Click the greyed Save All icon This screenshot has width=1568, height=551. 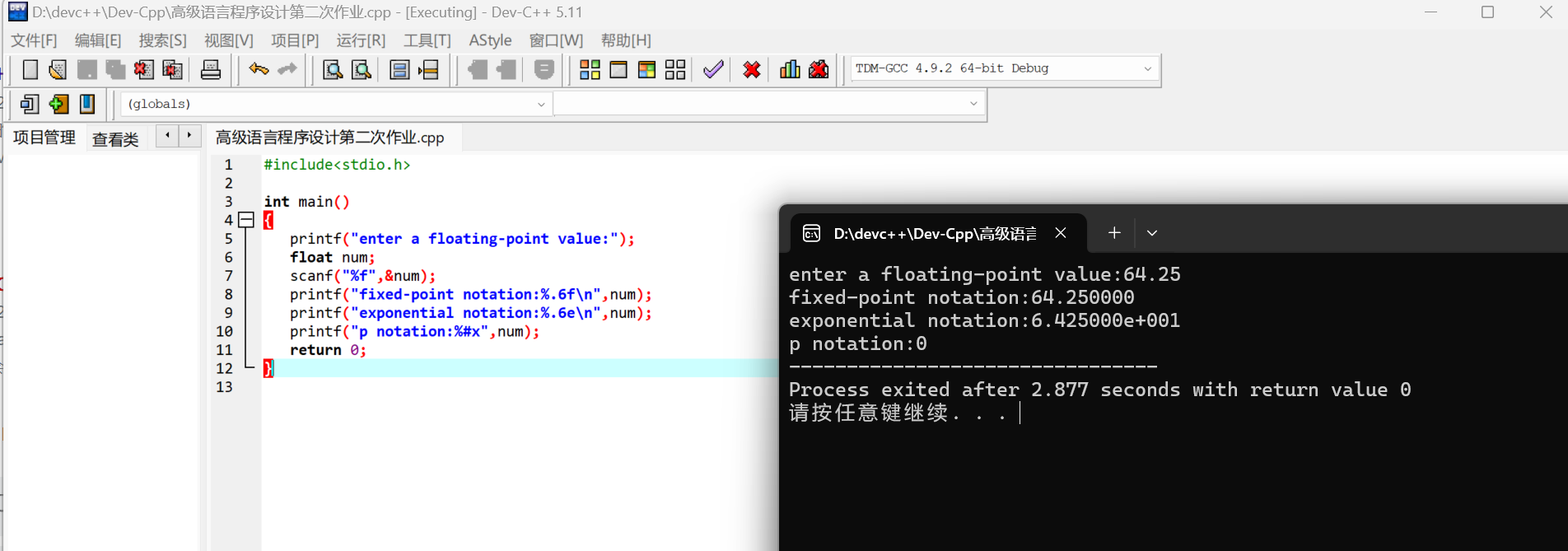115,70
